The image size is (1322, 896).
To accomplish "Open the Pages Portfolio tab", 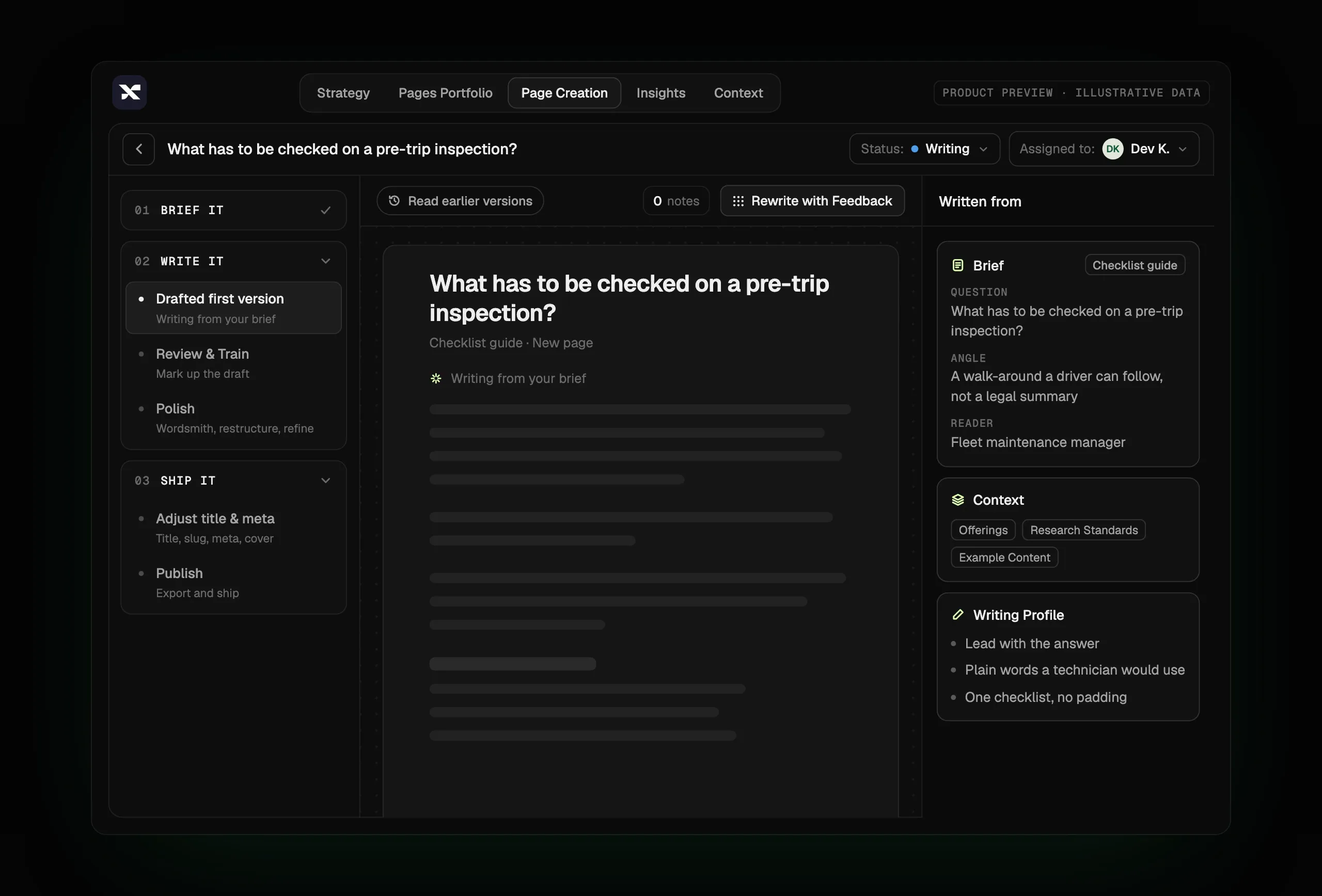I will [x=446, y=93].
